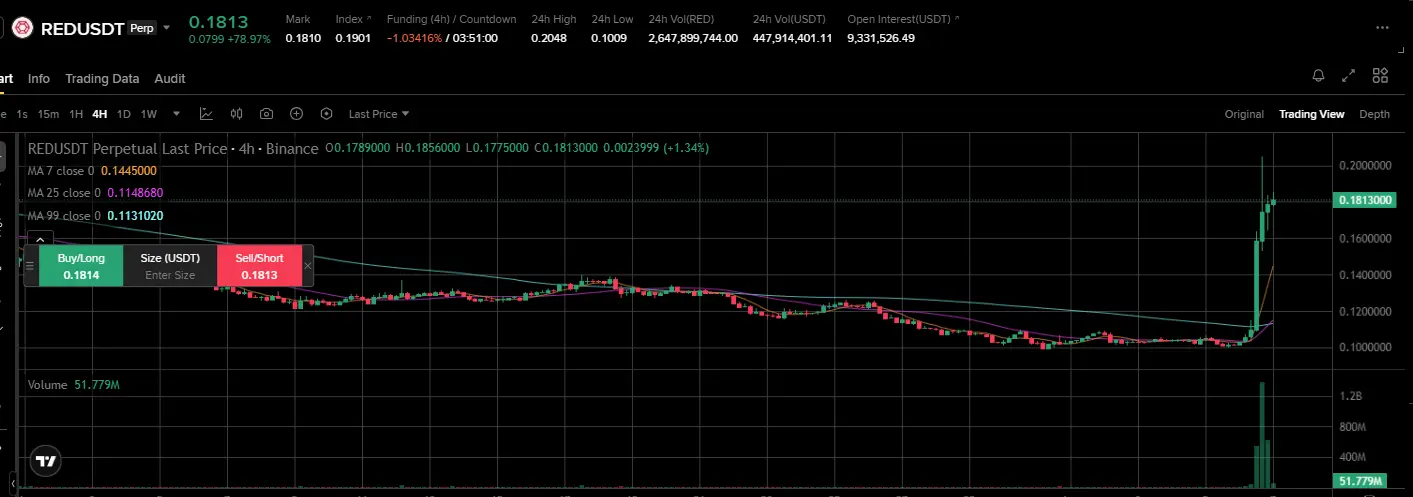Select the 1H interval

click(76, 114)
